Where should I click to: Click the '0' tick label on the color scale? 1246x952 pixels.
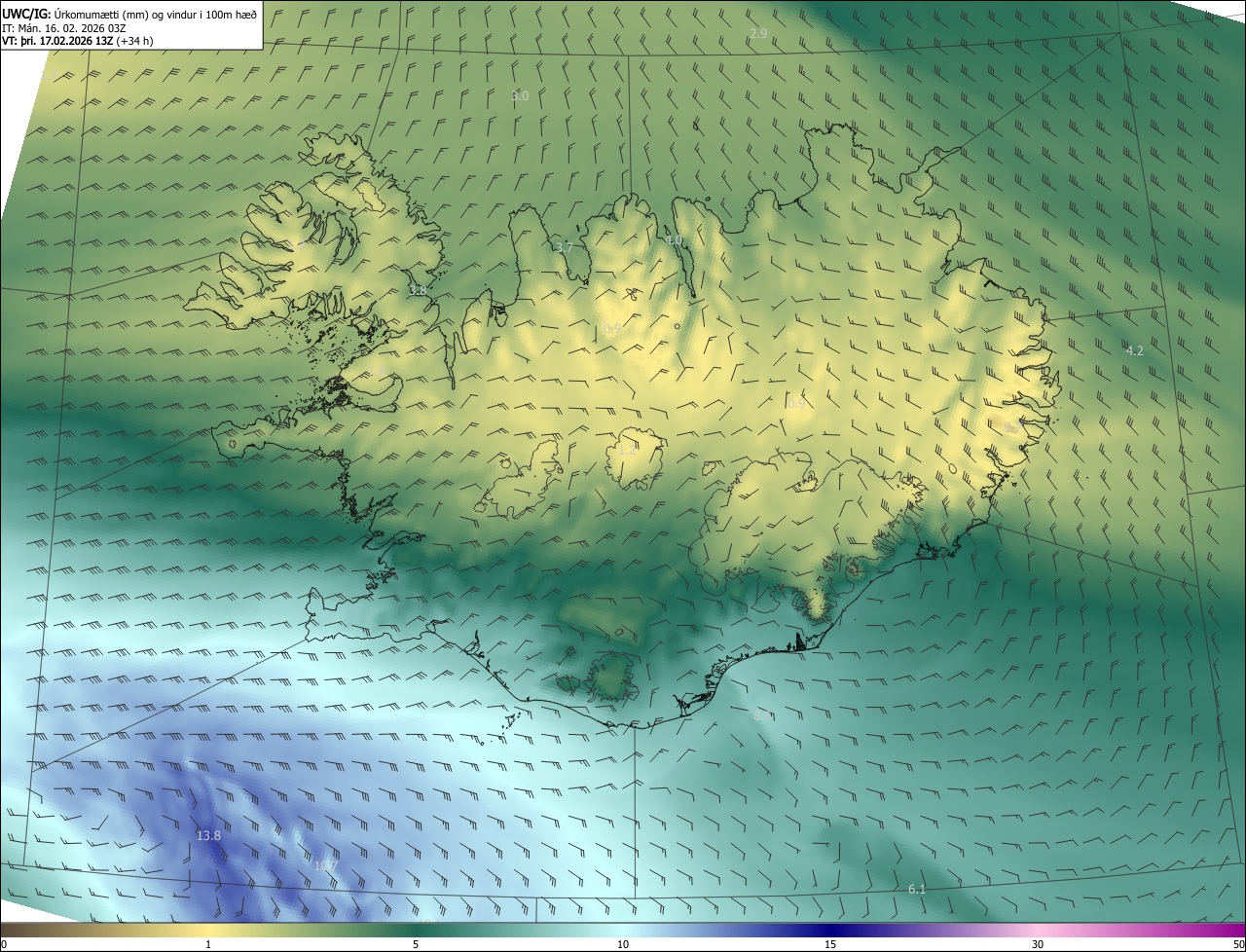3,944
